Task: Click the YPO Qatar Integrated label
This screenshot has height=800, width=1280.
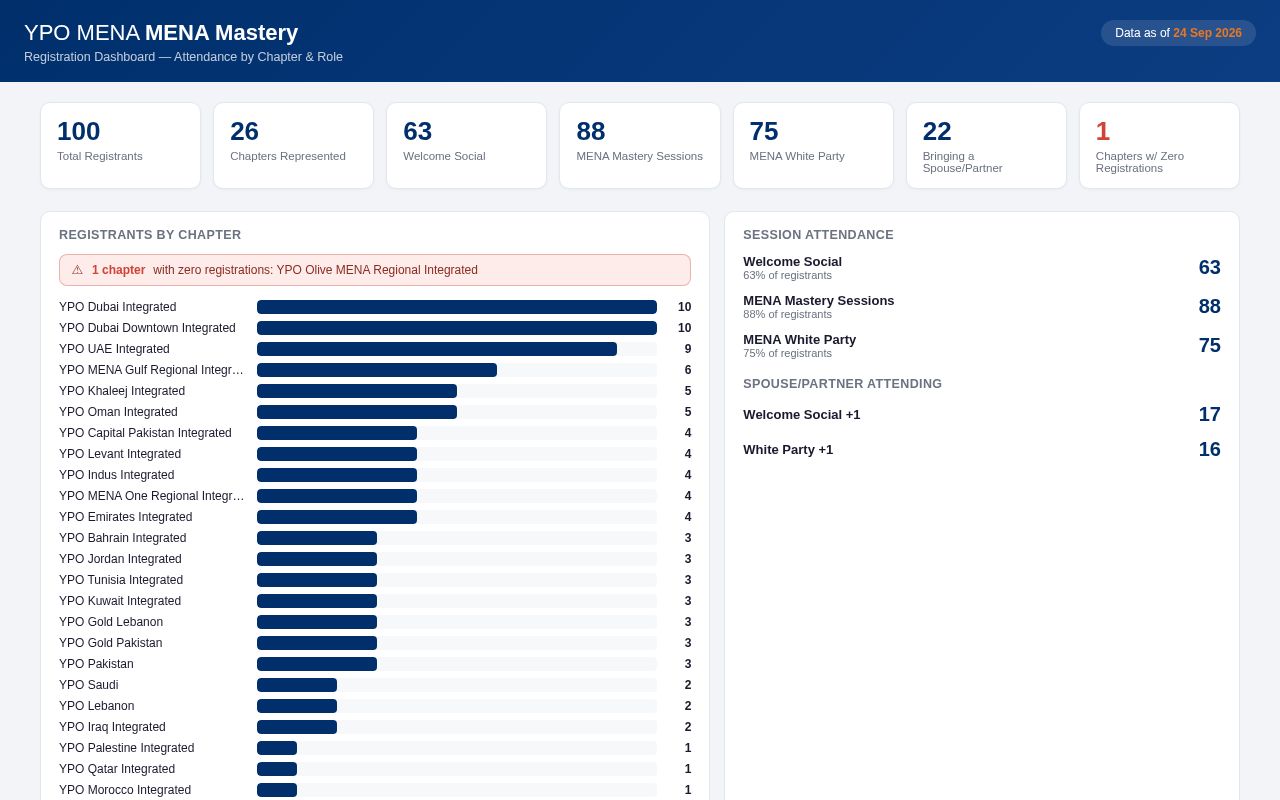Action: click(117, 769)
